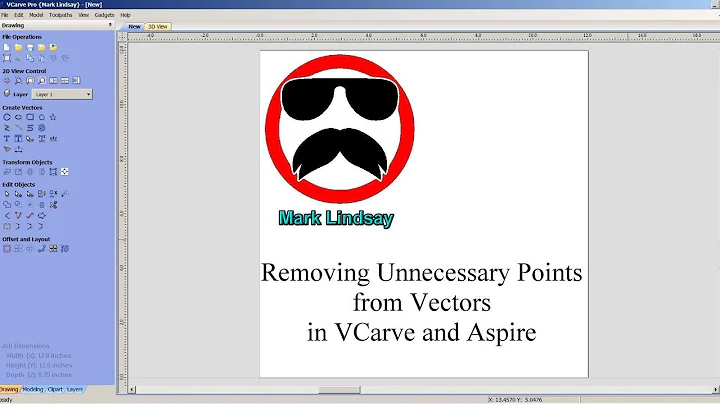Select the Pan view tool
The height and width of the screenshot is (404, 720).
point(6,81)
